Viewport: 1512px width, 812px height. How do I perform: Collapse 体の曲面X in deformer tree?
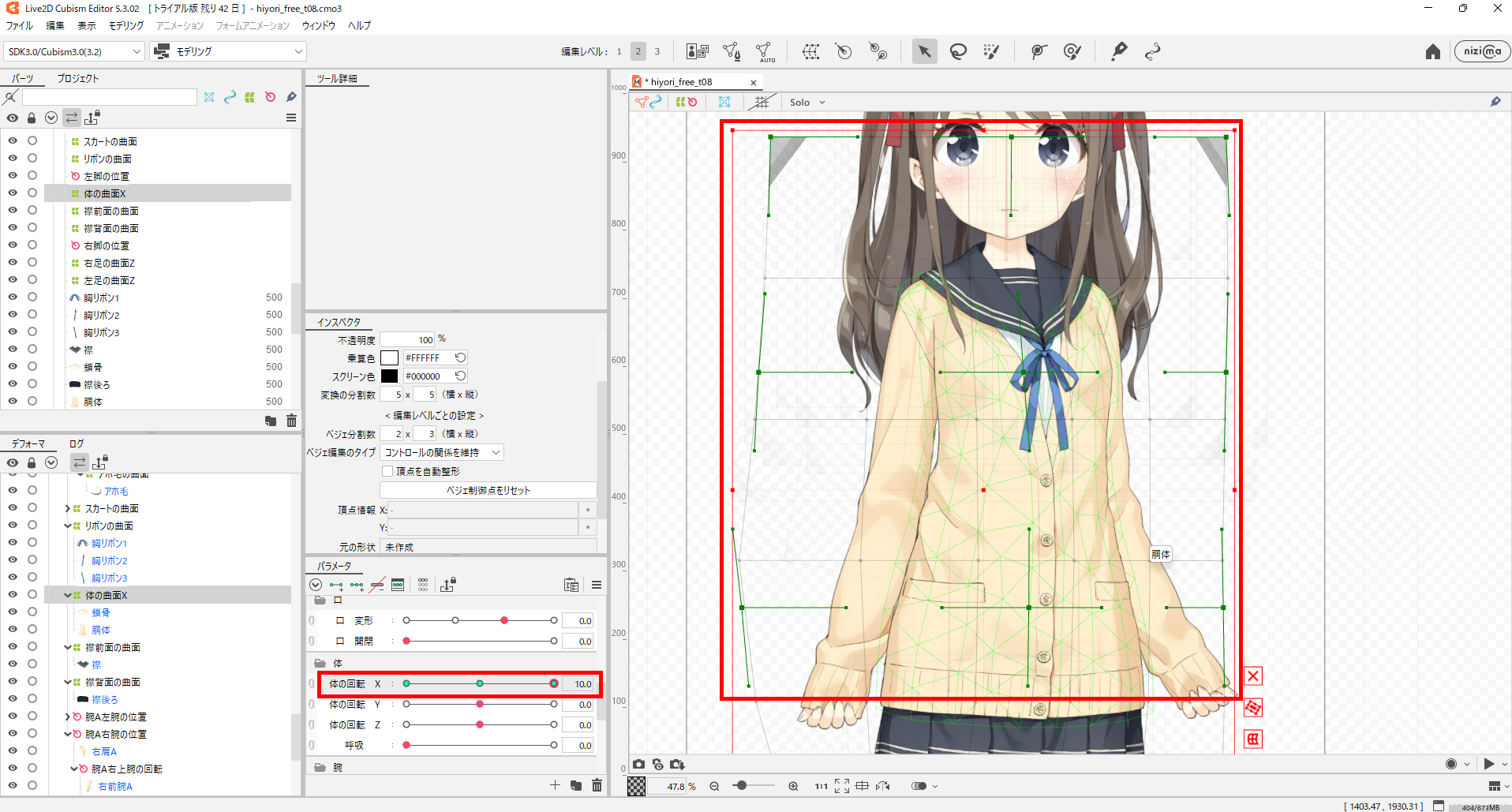pos(68,595)
